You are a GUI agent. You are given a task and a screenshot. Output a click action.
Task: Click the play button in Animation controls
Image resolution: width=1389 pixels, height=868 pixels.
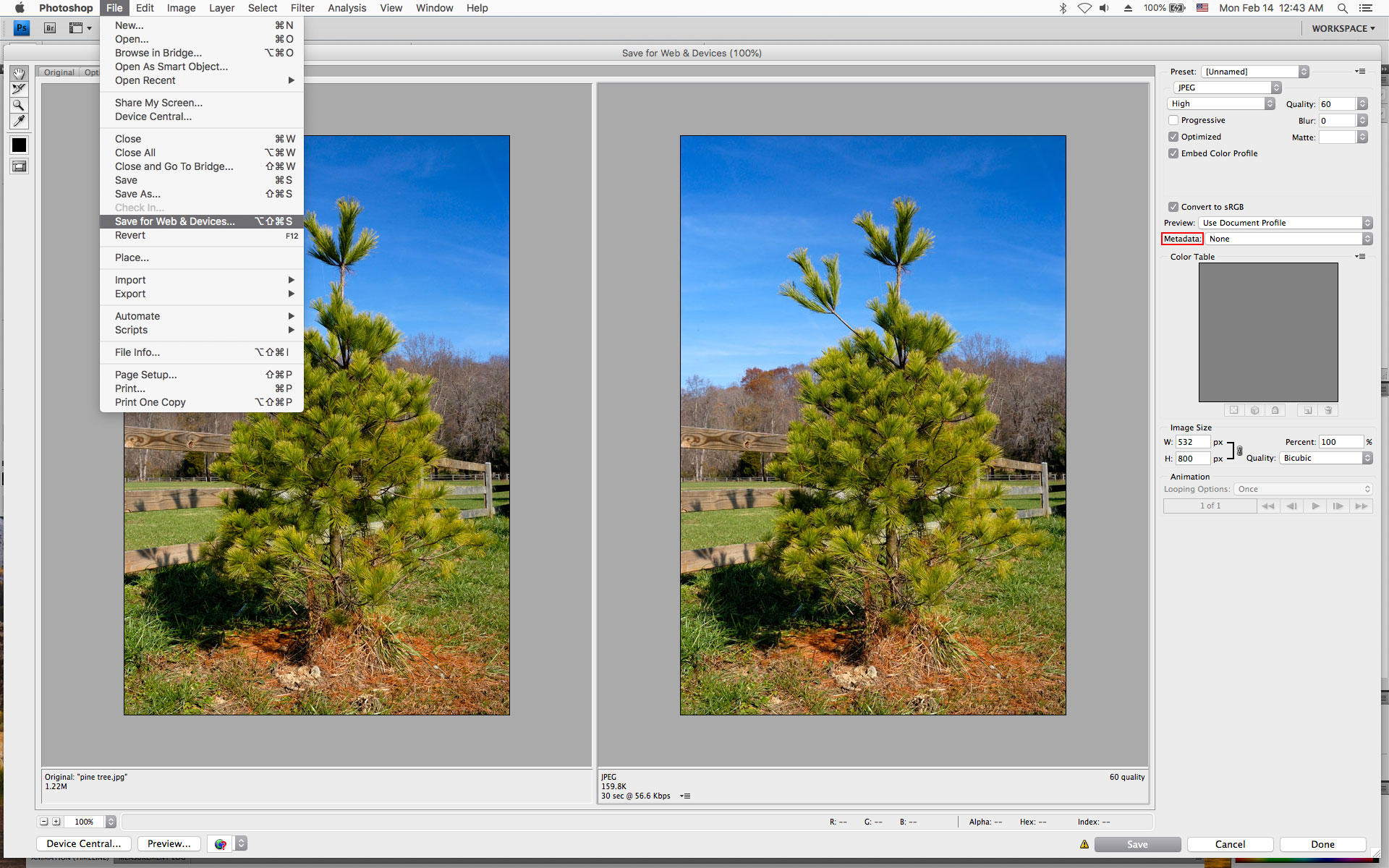click(1315, 506)
